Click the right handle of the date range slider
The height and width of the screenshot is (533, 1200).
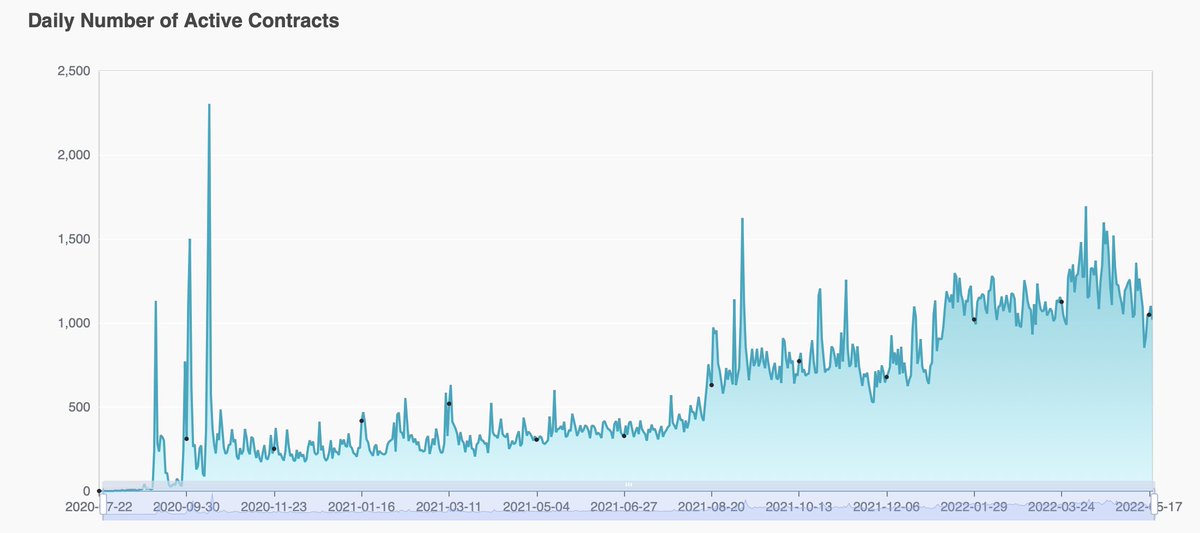[x=1153, y=502]
